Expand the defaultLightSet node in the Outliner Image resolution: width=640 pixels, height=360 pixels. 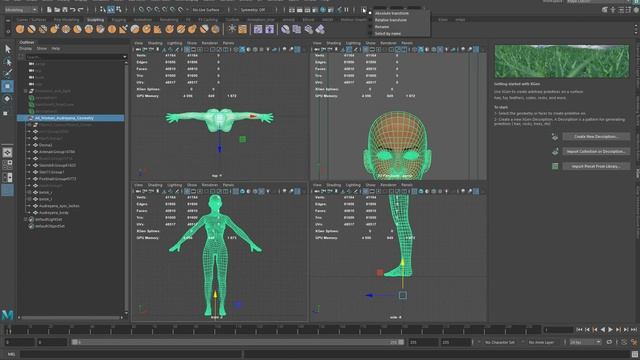[x=26, y=220]
